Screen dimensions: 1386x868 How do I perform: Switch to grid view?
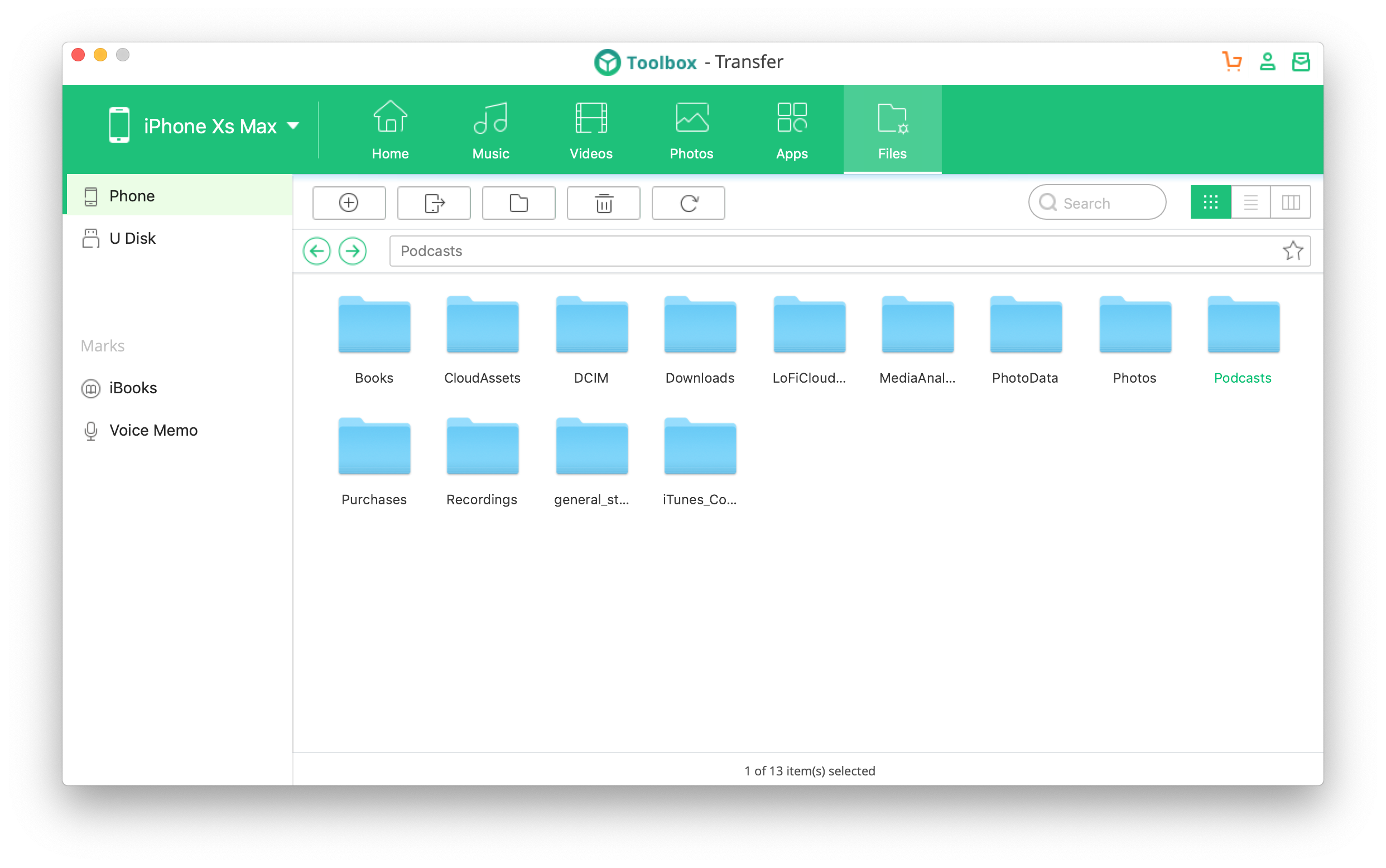[x=1210, y=202]
